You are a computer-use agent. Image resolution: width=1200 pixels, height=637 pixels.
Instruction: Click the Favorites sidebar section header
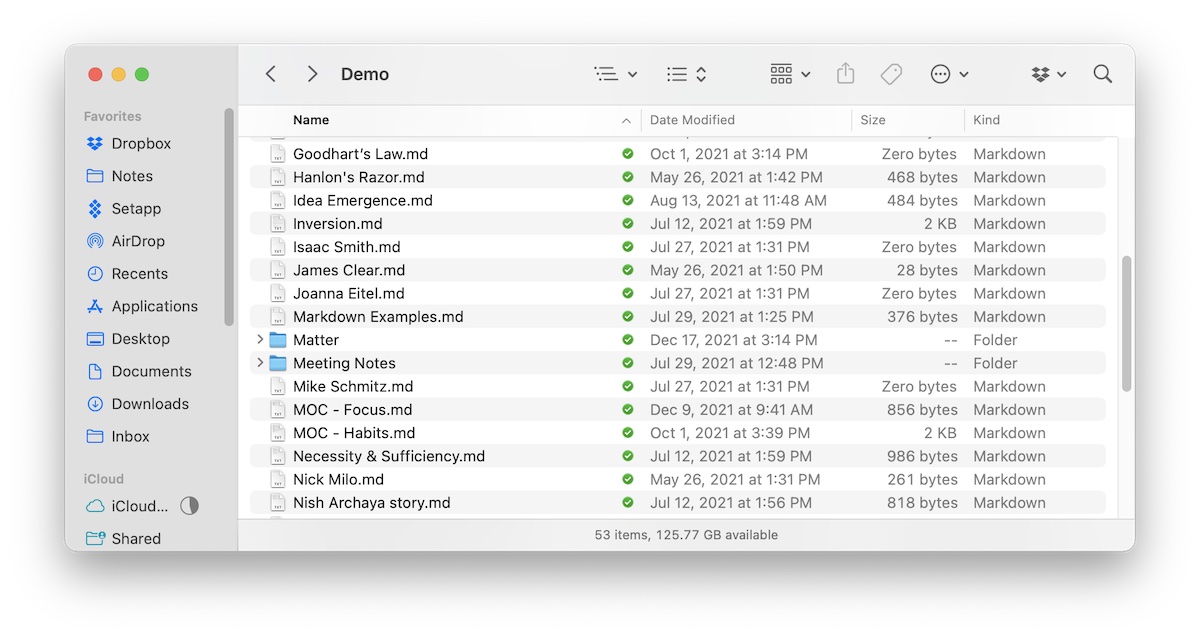113,116
